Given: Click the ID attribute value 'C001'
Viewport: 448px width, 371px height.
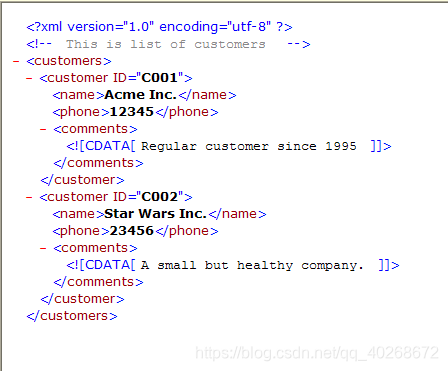Looking at the screenshot, I should click(x=160, y=78).
